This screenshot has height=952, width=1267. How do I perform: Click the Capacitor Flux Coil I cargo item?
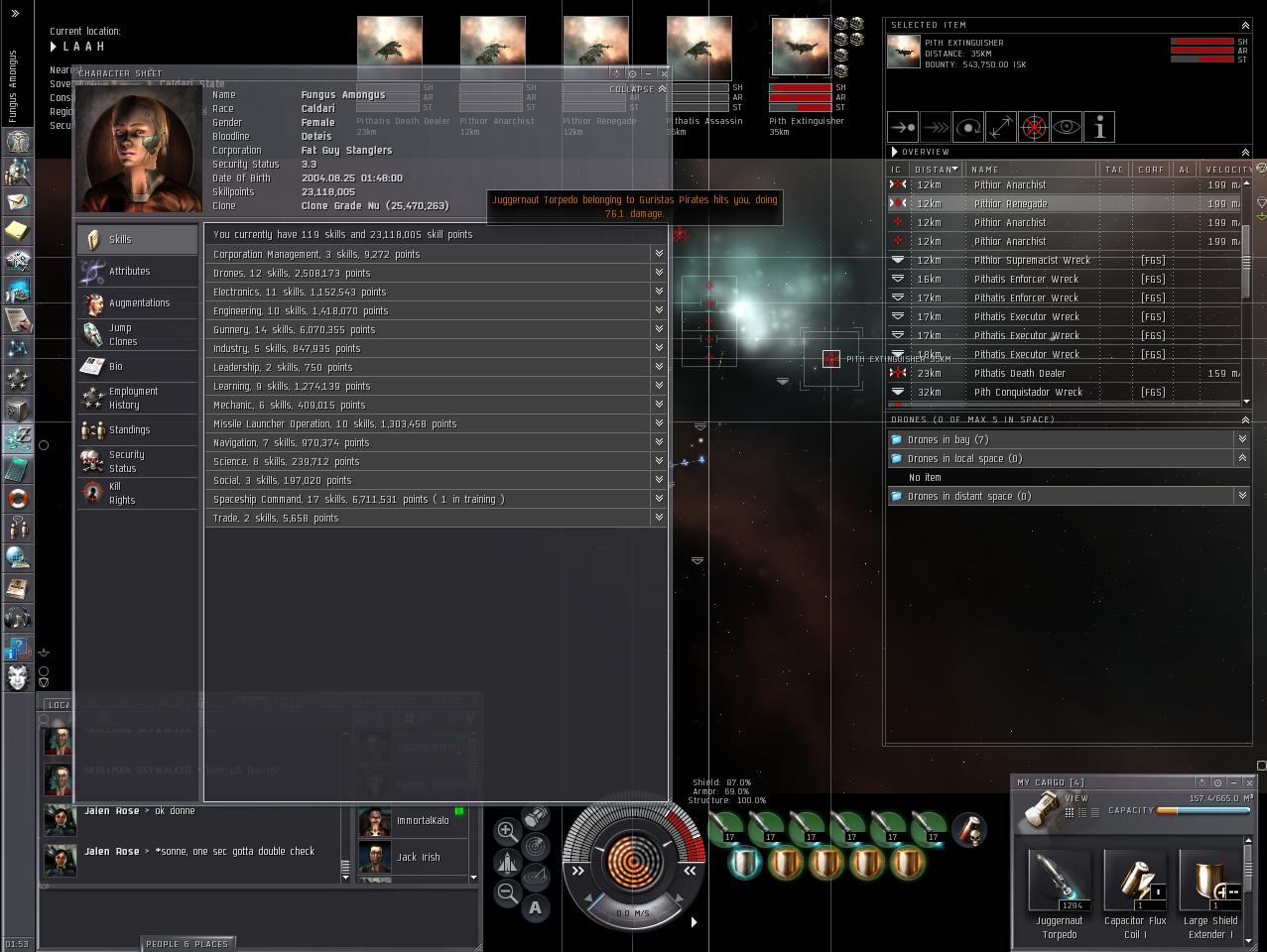(1135, 894)
